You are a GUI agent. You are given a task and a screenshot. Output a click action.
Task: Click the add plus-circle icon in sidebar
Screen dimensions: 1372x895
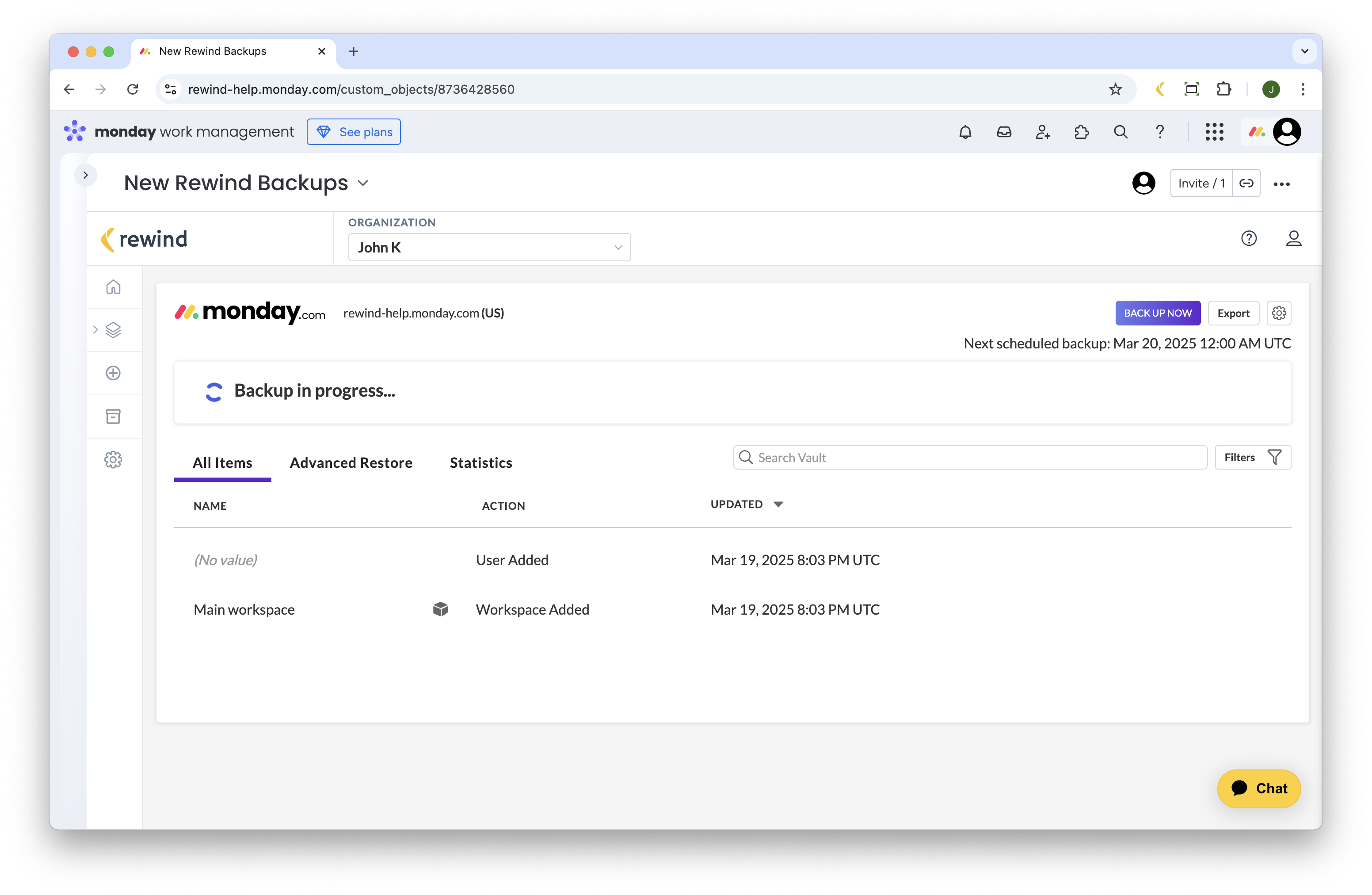point(113,373)
